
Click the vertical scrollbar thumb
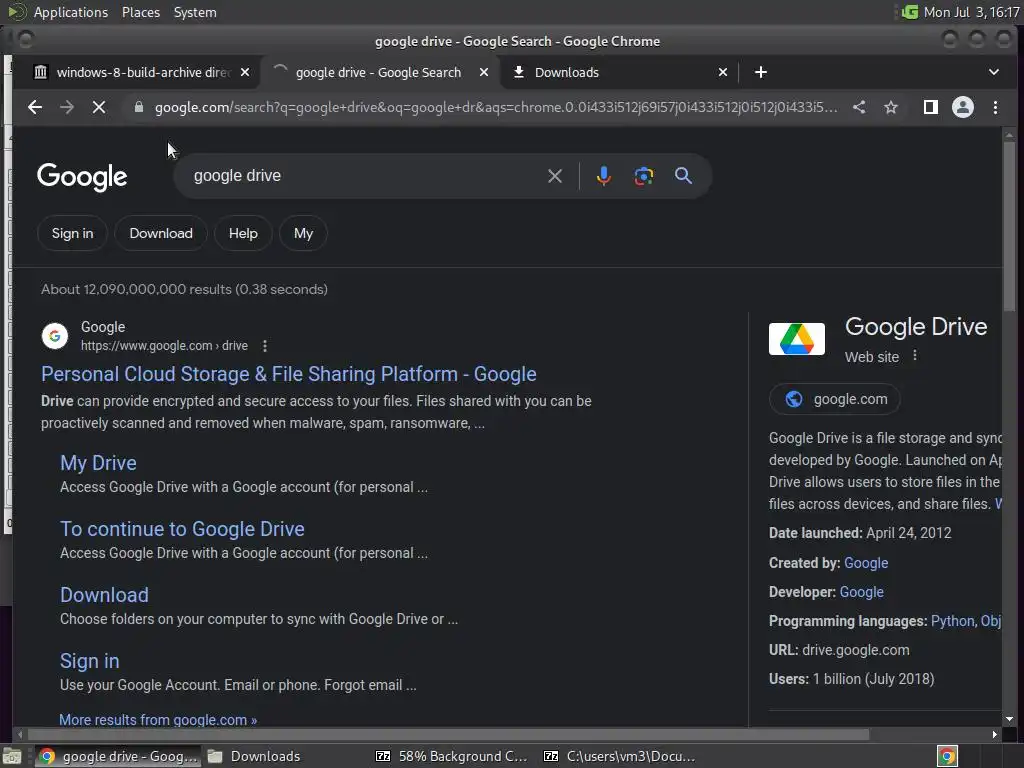pyautogui.click(x=1010, y=225)
